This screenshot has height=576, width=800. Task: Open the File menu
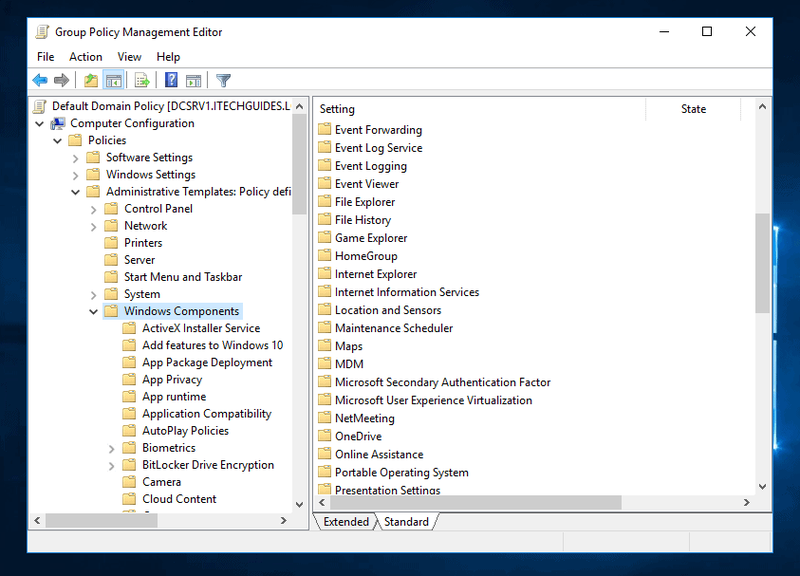[x=45, y=57]
